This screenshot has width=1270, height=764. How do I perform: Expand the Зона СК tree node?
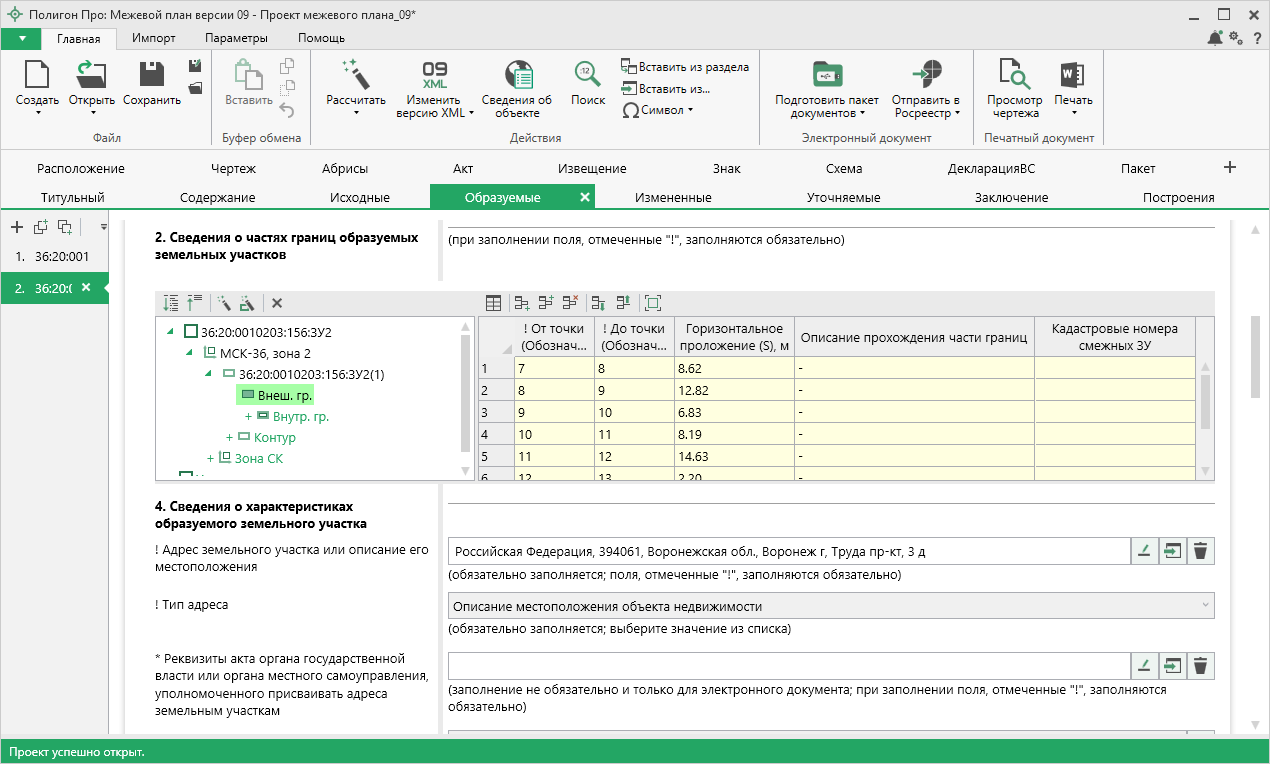point(211,458)
